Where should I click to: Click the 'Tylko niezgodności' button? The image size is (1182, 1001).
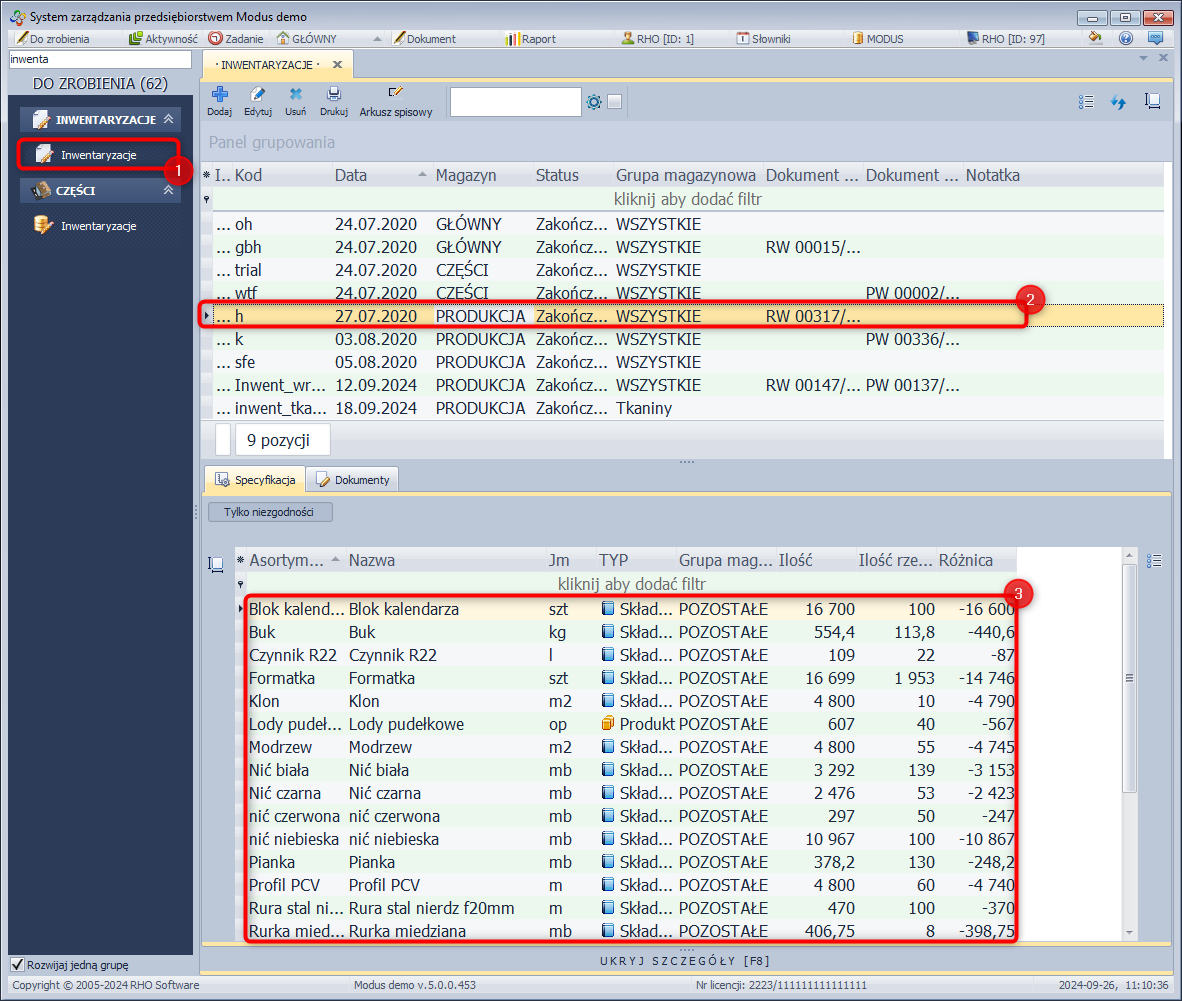[270, 512]
